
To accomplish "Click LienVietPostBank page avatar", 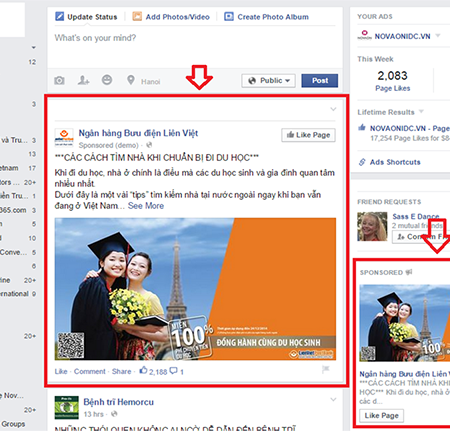I will [64, 137].
